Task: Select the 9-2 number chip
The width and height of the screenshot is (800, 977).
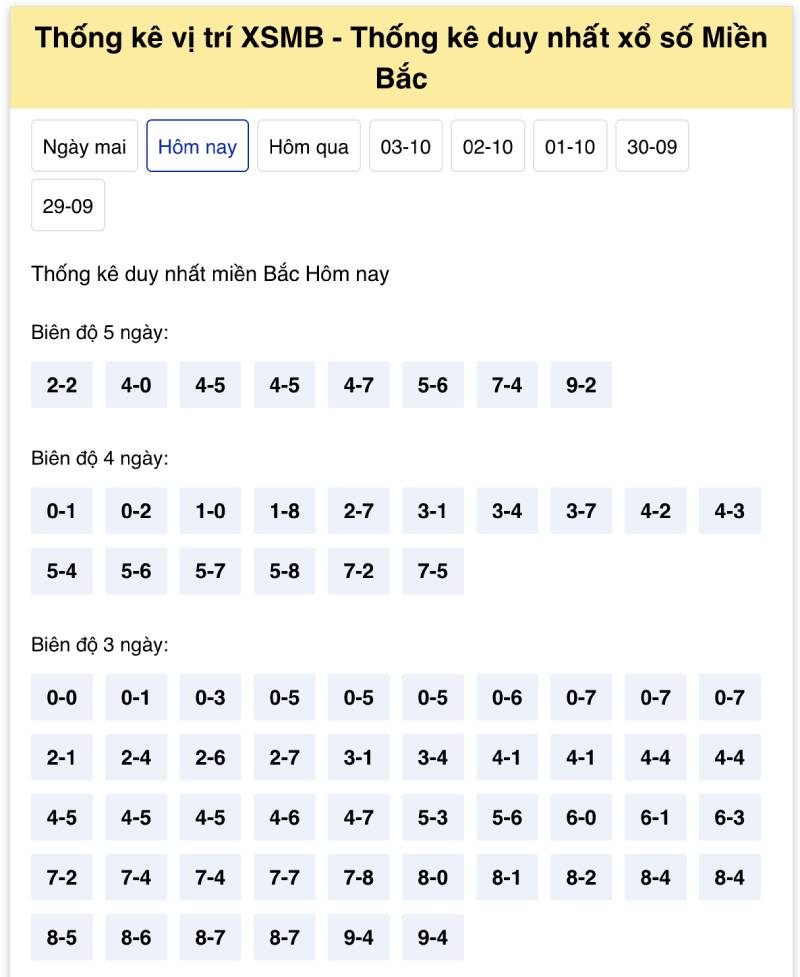Action: coord(581,385)
